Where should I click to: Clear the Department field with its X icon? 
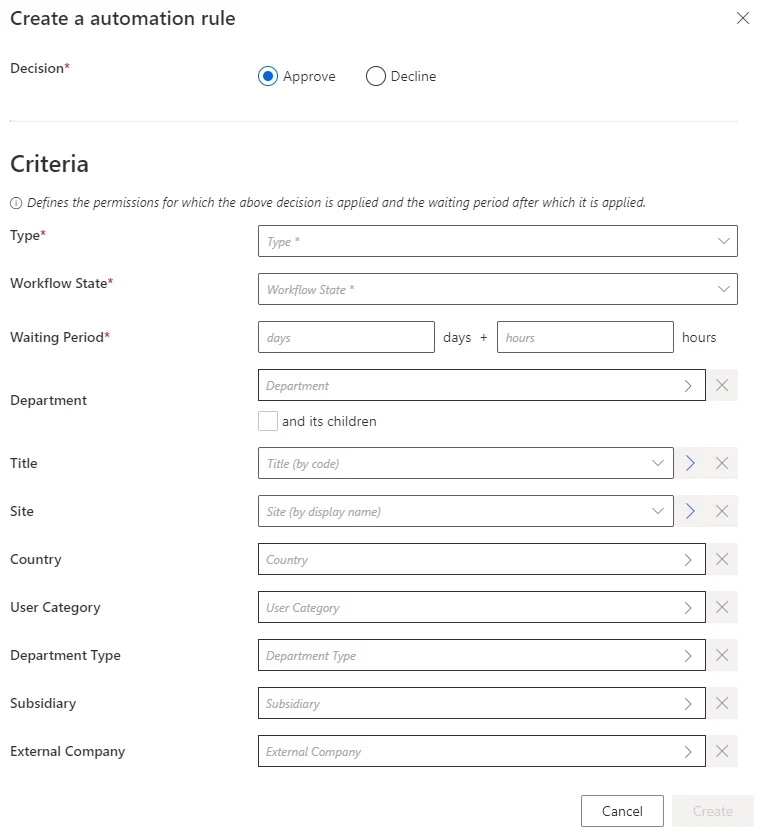(x=722, y=385)
